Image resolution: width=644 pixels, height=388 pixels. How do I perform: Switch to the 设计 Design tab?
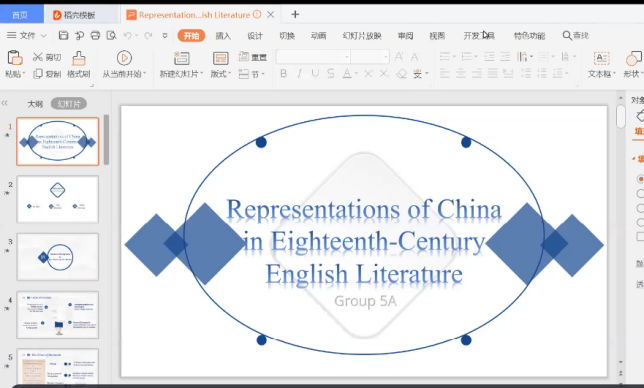(255, 36)
